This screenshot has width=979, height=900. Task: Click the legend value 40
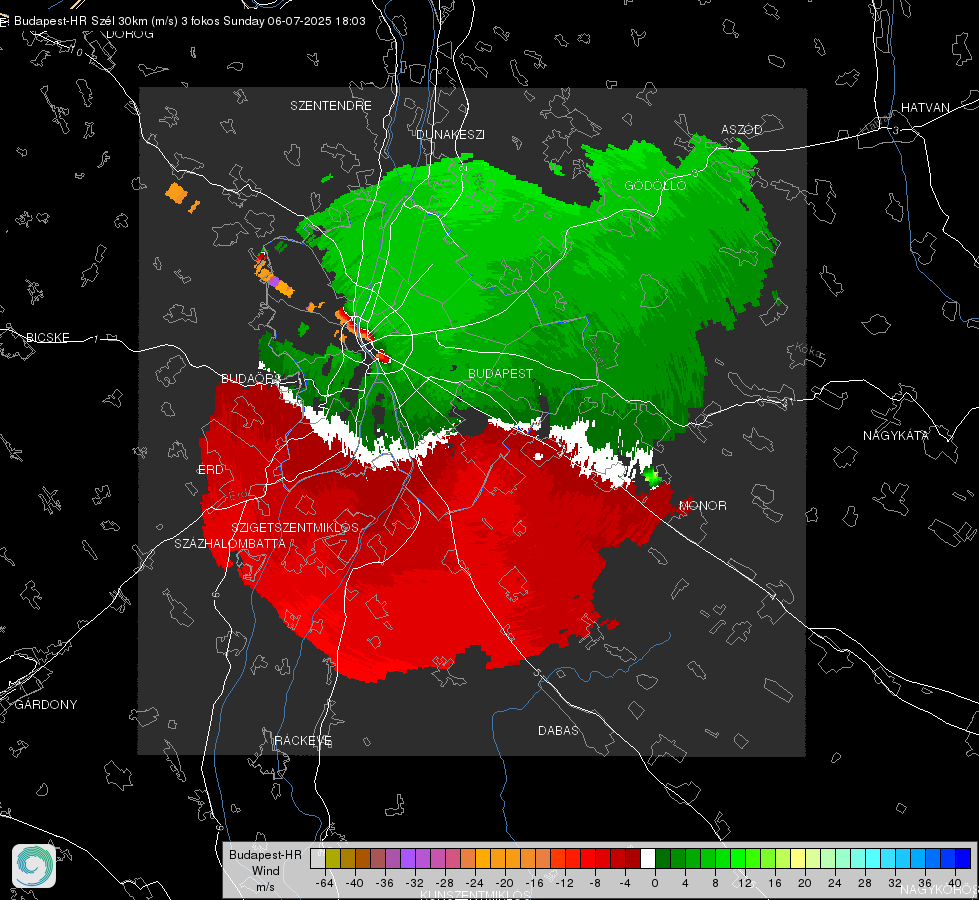955,883
